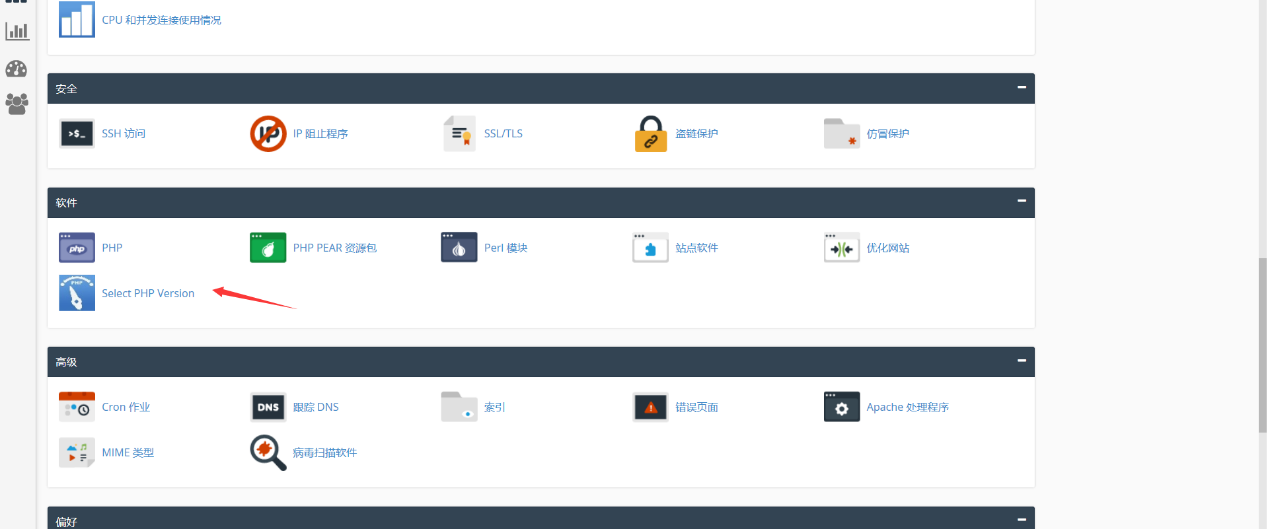Open the 错误页面 warning icon
The width and height of the screenshot is (1268, 529).
click(651, 407)
